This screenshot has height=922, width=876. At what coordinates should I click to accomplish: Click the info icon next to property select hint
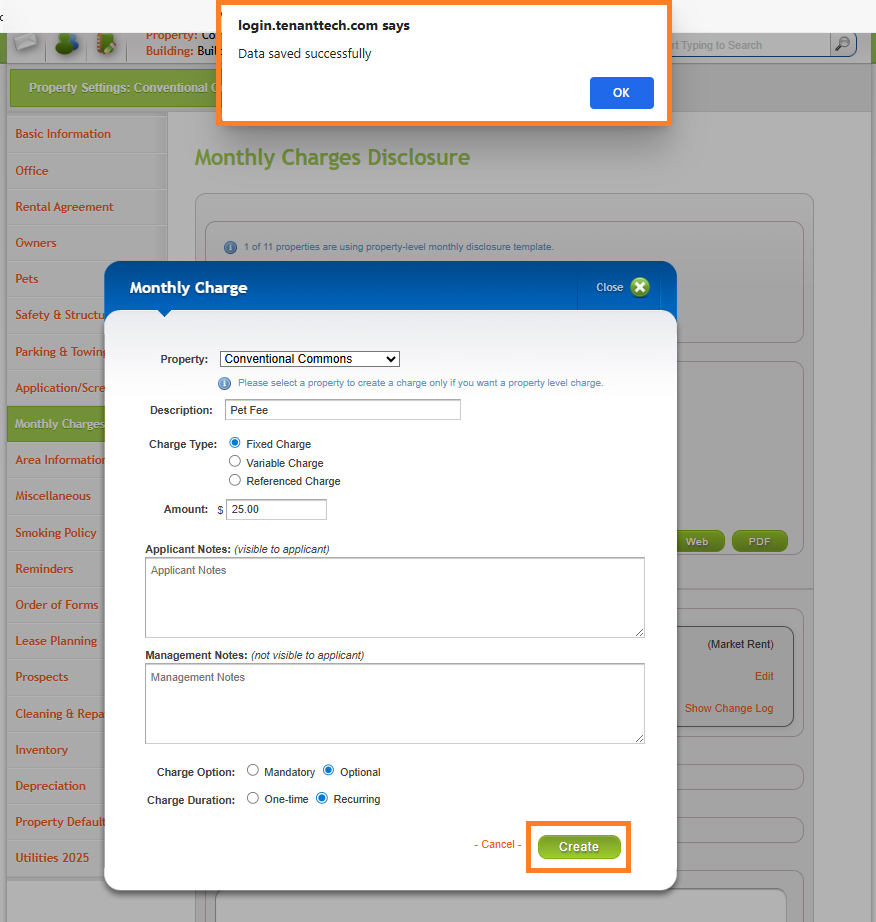(x=225, y=383)
